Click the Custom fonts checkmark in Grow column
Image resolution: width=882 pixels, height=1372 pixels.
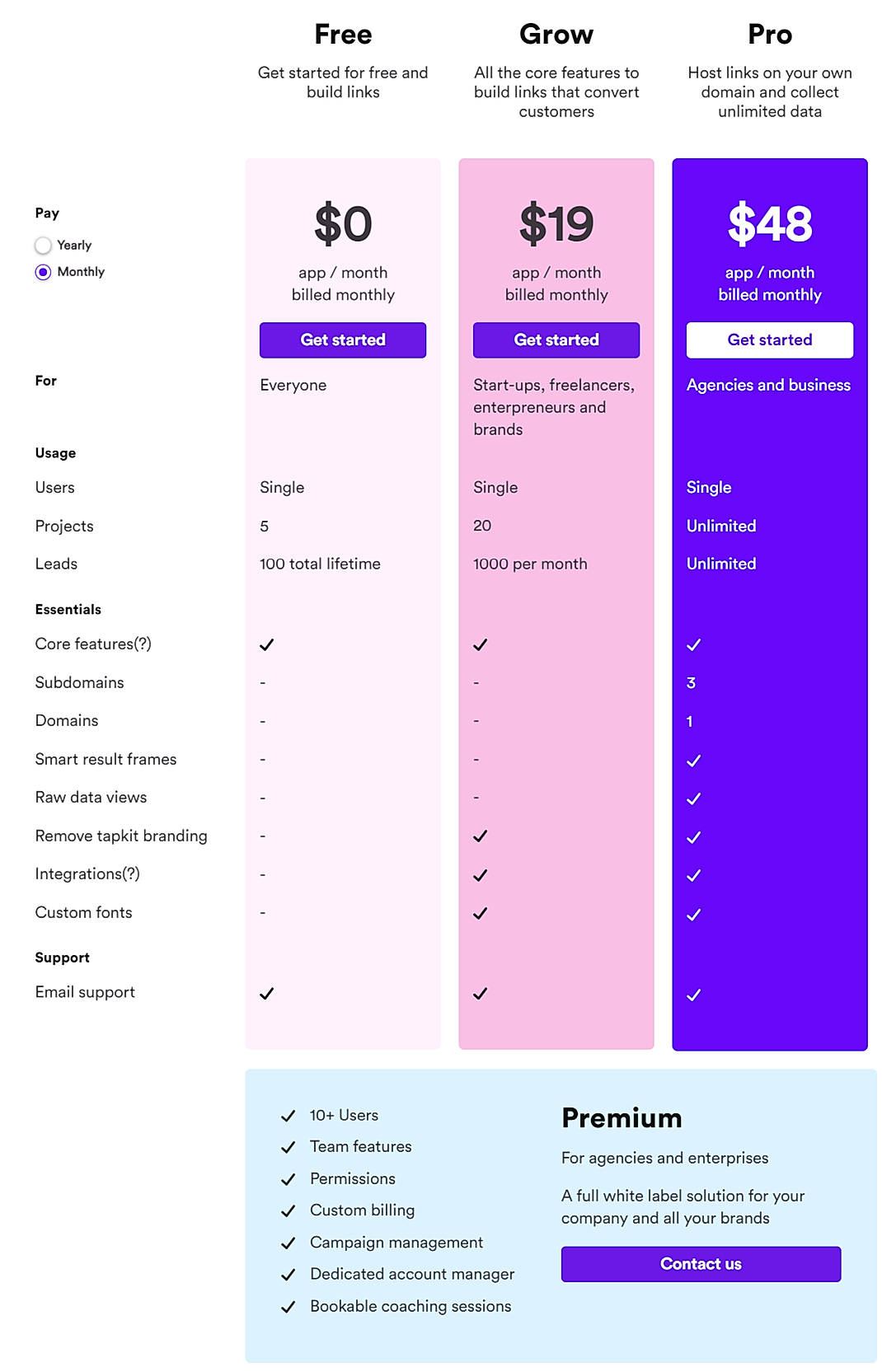pyautogui.click(x=479, y=913)
